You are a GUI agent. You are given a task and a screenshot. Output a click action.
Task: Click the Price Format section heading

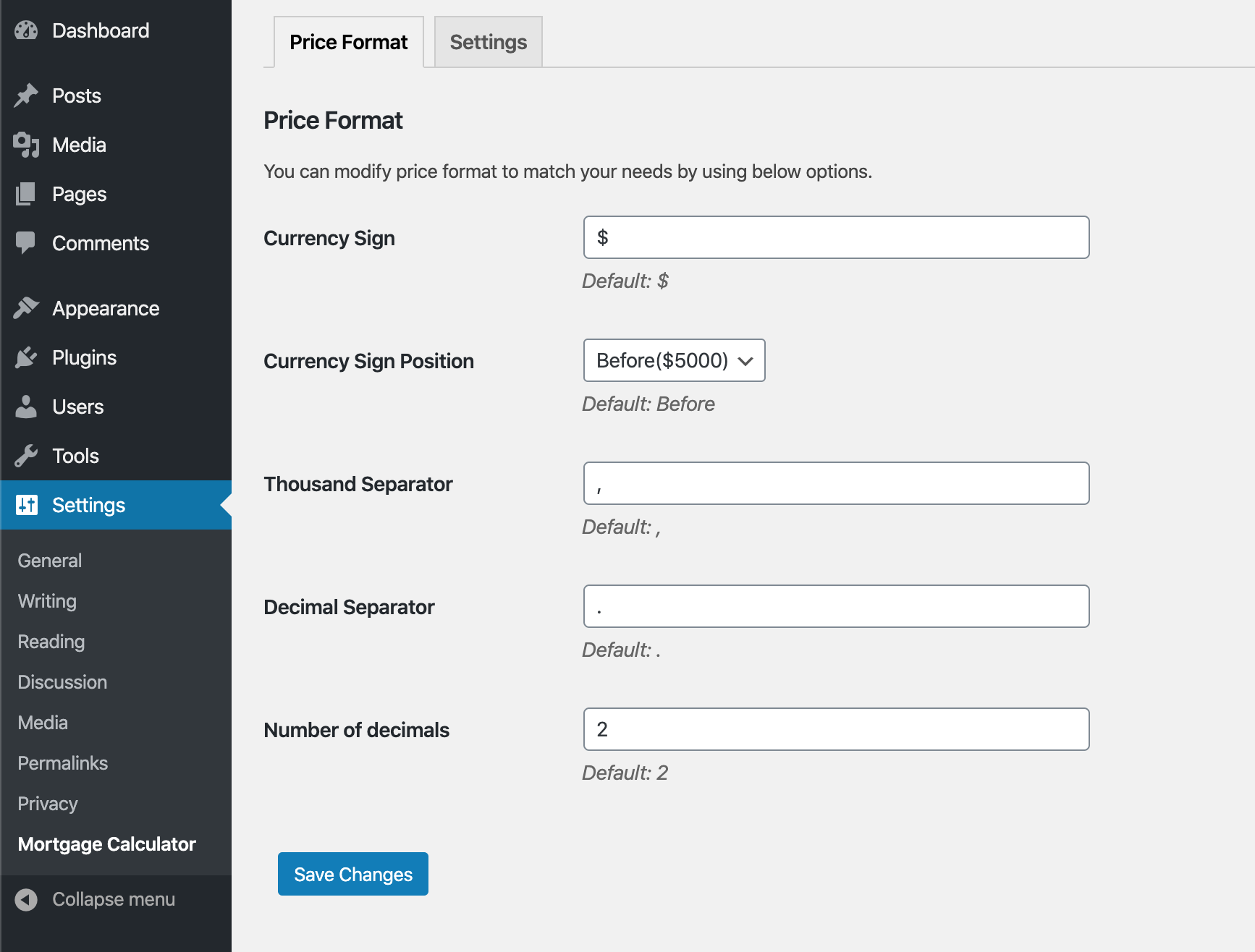(333, 120)
